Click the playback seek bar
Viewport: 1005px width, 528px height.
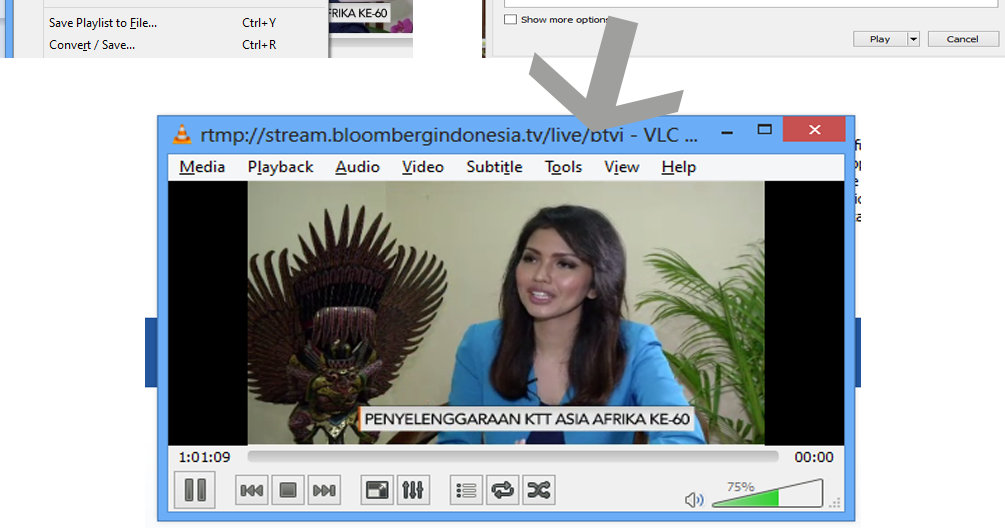(x=513, y=457)
